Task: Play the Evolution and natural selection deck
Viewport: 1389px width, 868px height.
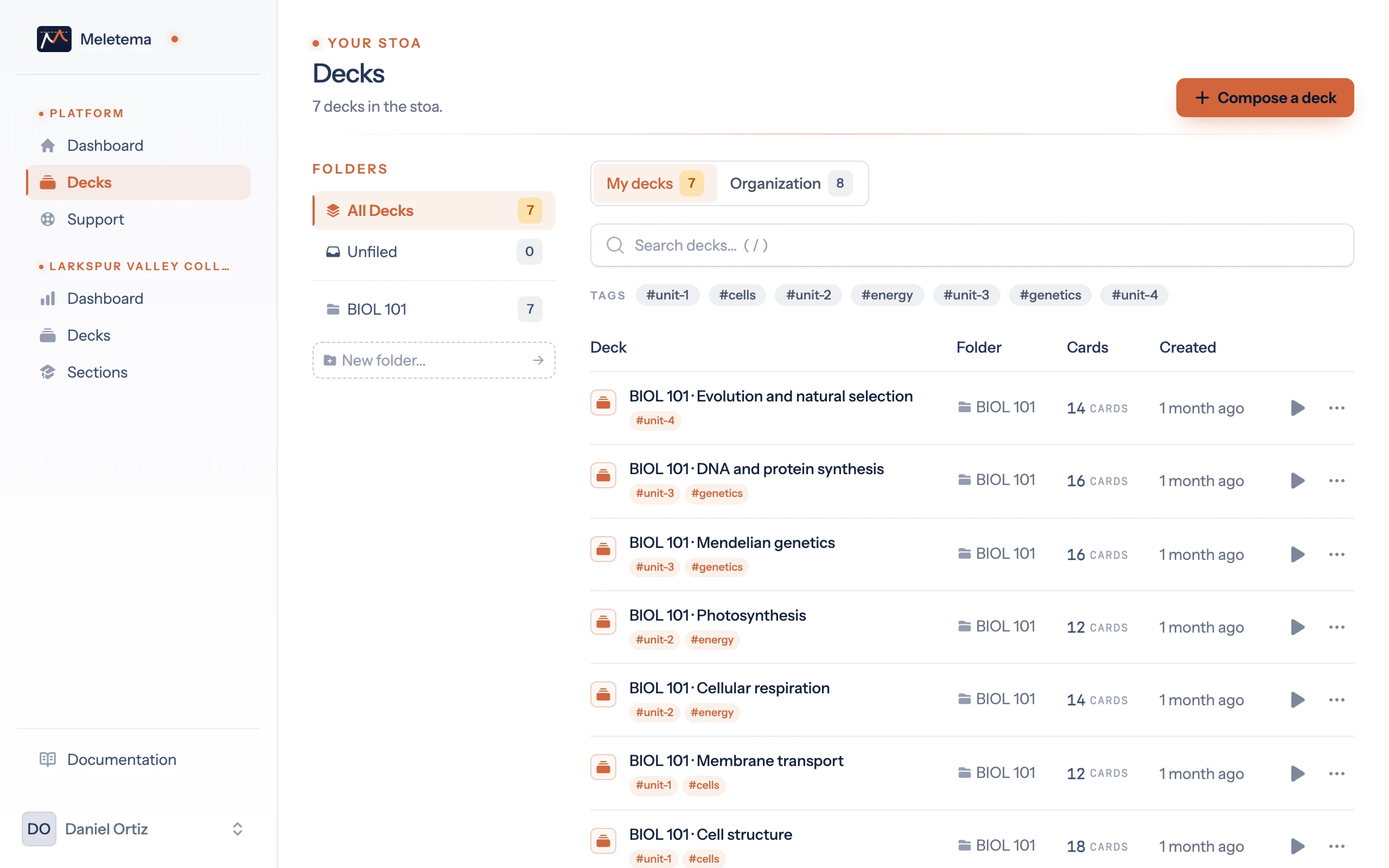Action: 1297,408
